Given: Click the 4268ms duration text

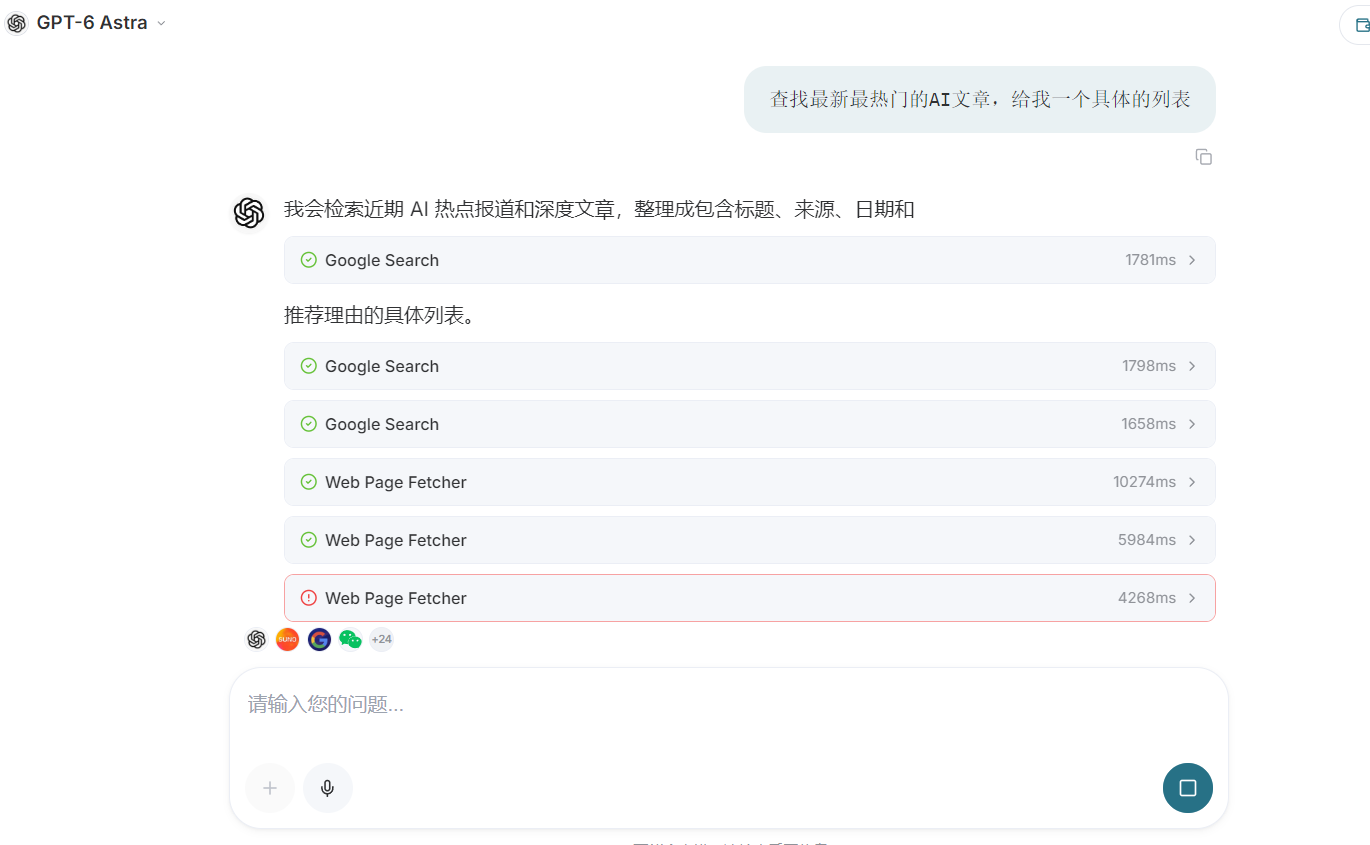Looking at the screenshot, I should point(1147,598).
